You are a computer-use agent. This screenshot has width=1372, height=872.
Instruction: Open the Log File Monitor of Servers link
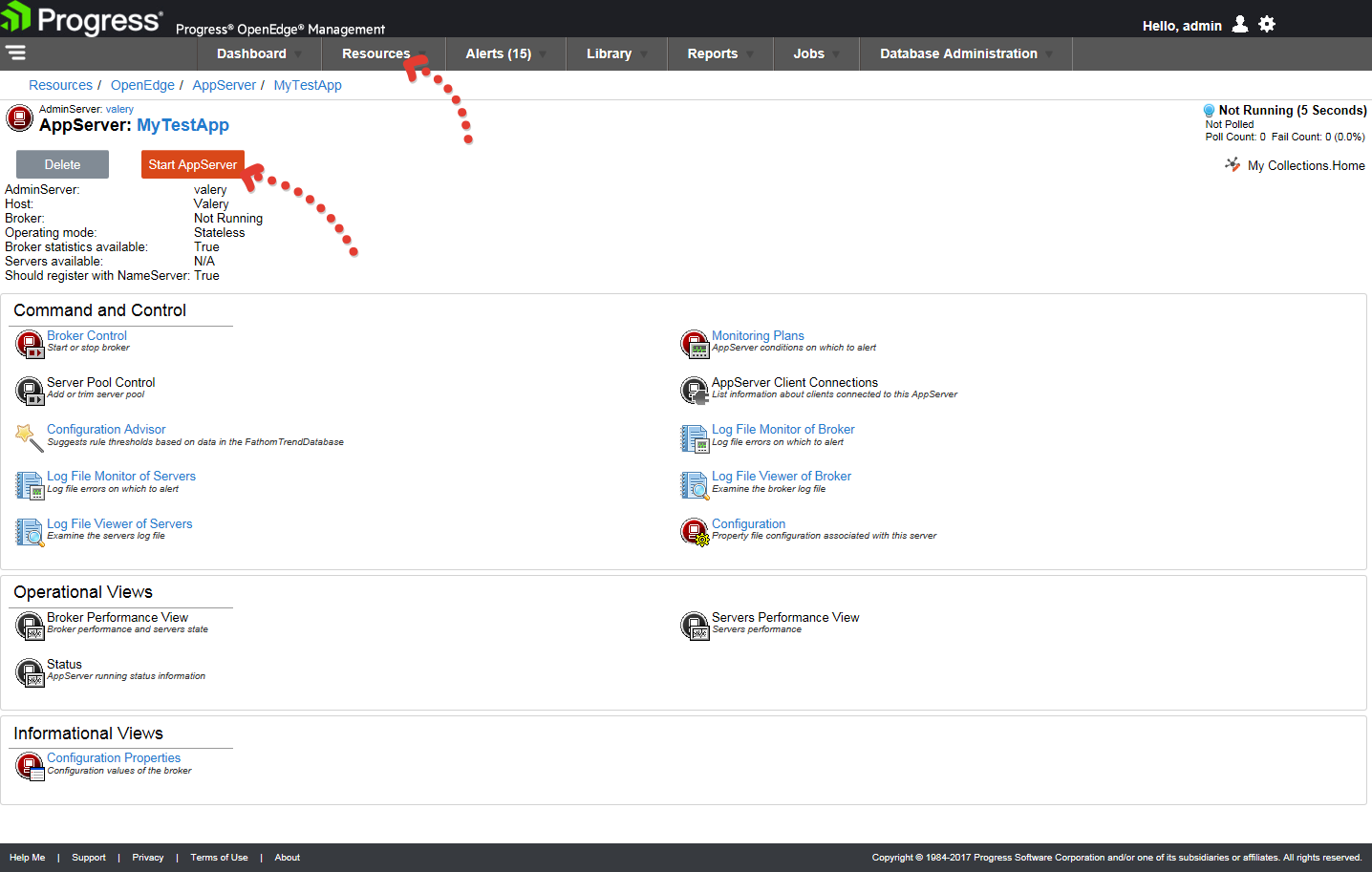tap(121, 476)
